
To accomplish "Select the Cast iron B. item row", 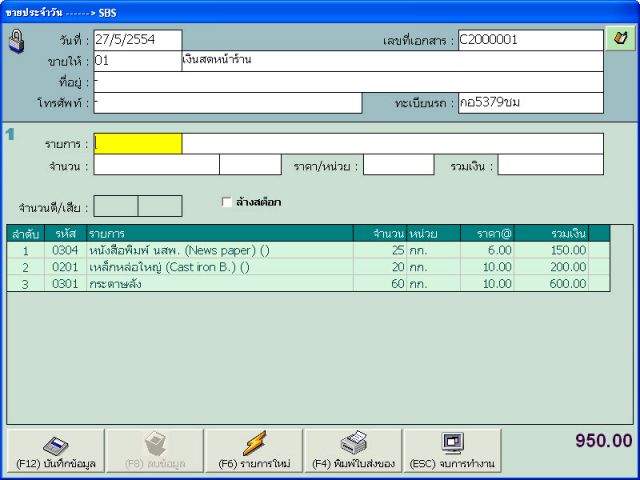I will pyautogui.click(x=308, y=267).
